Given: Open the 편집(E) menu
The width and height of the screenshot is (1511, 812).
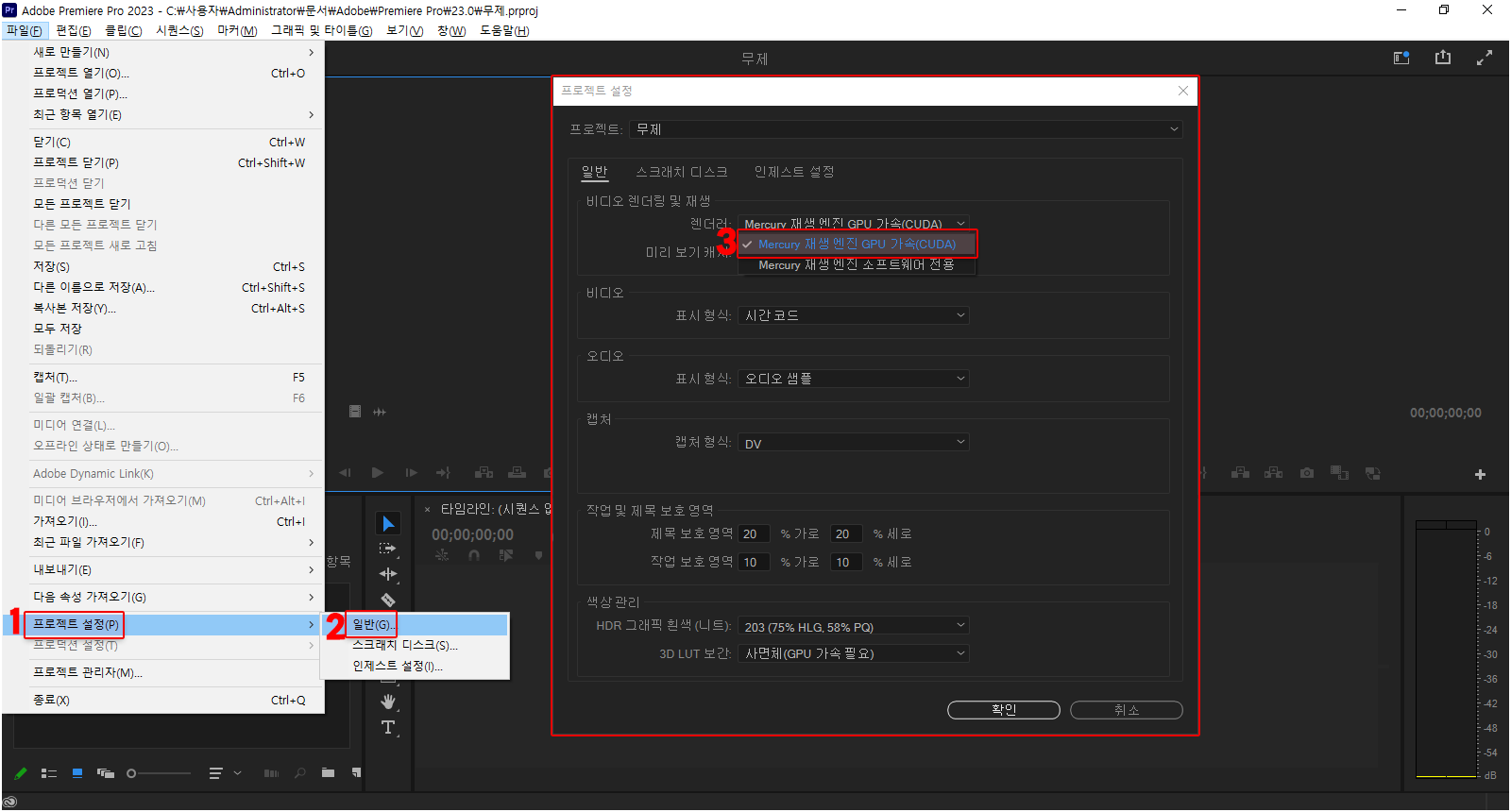Looking at the screenshot, I should pos(74,30).
